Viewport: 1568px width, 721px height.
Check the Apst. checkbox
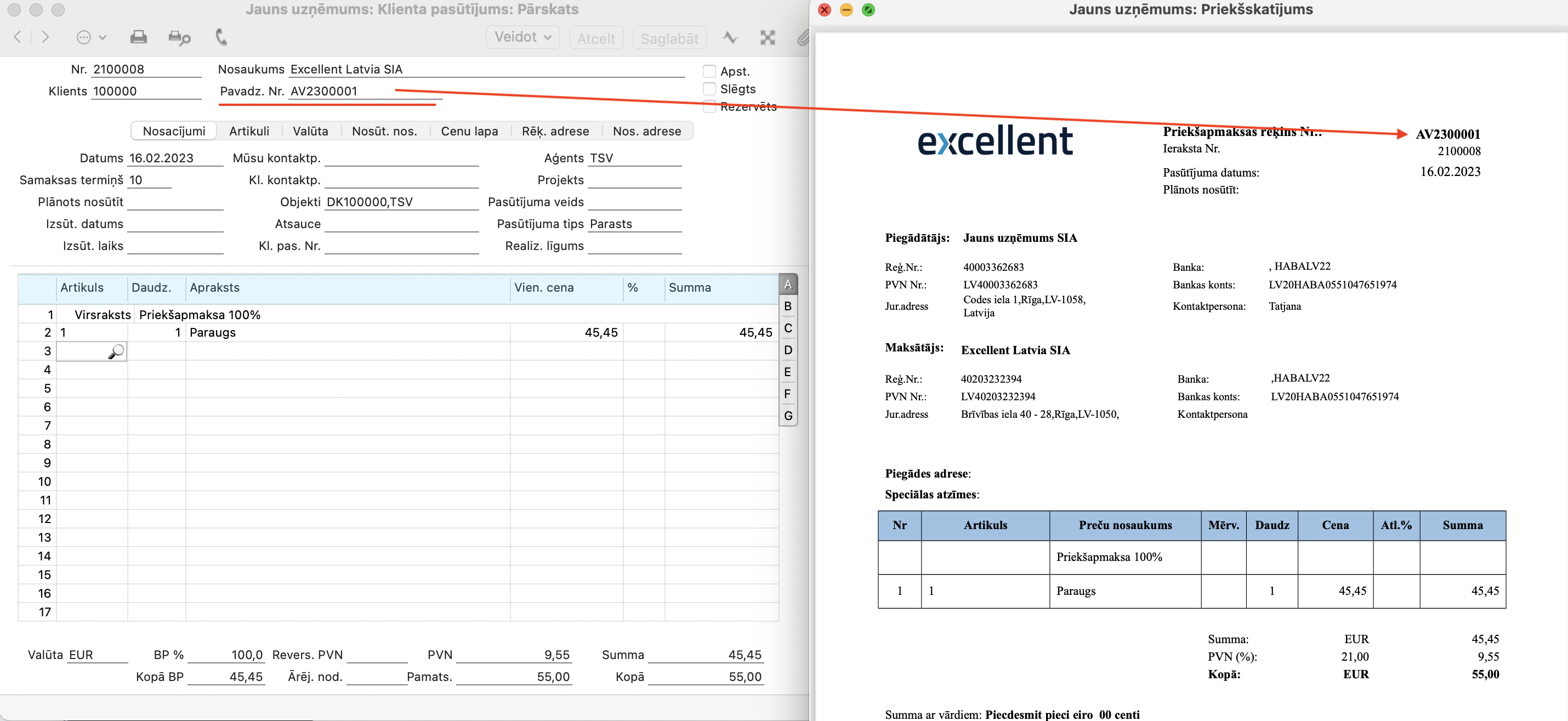tap(709, 71)
